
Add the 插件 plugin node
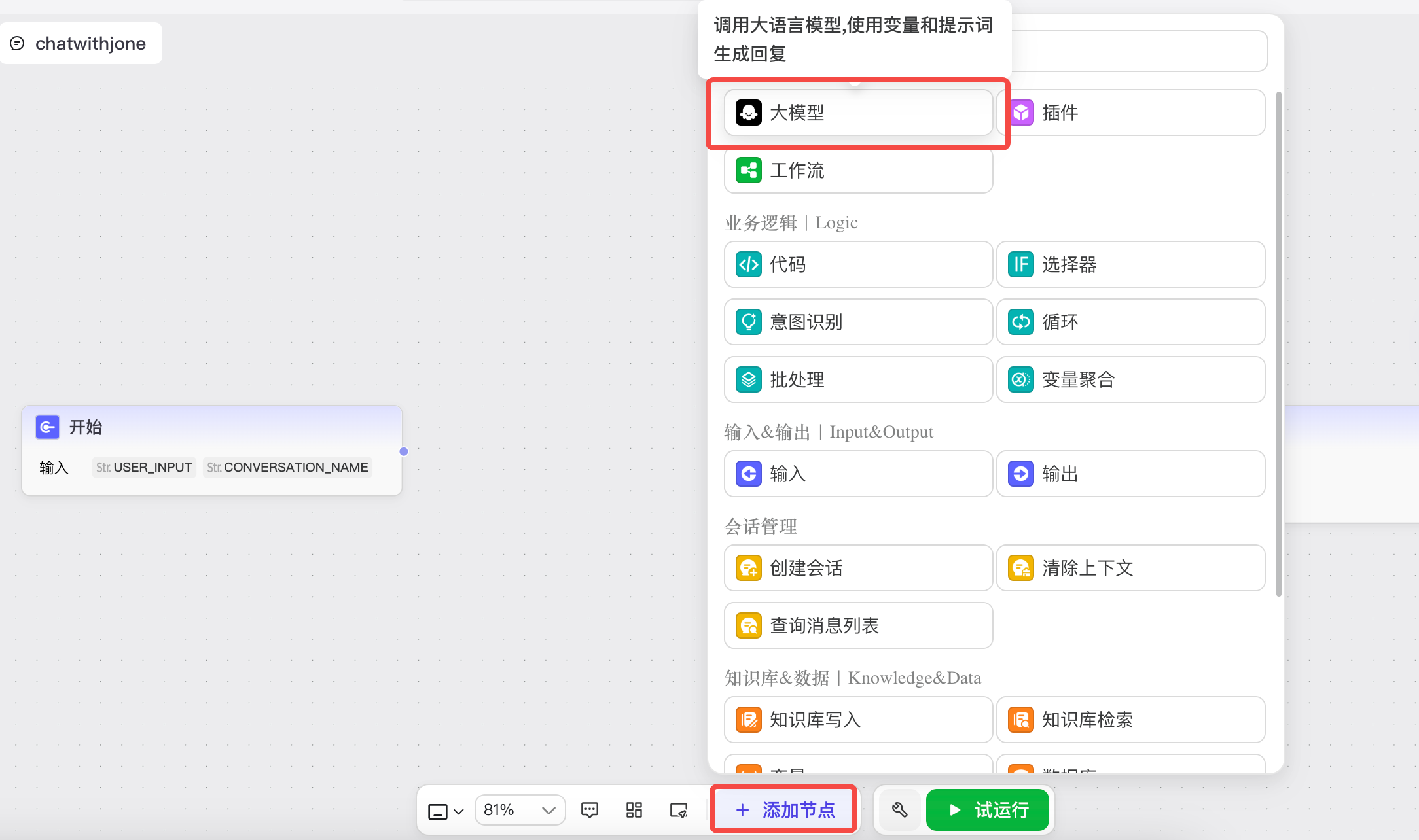click(x=1130, y=113)
